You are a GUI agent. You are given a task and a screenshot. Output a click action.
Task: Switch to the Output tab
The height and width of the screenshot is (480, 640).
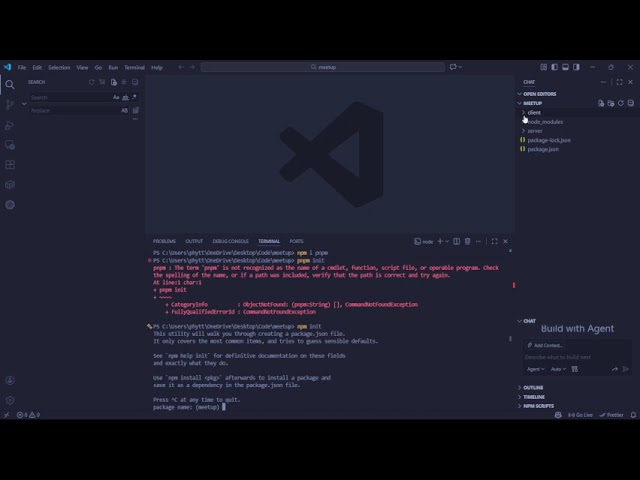[x=194, y=241]
